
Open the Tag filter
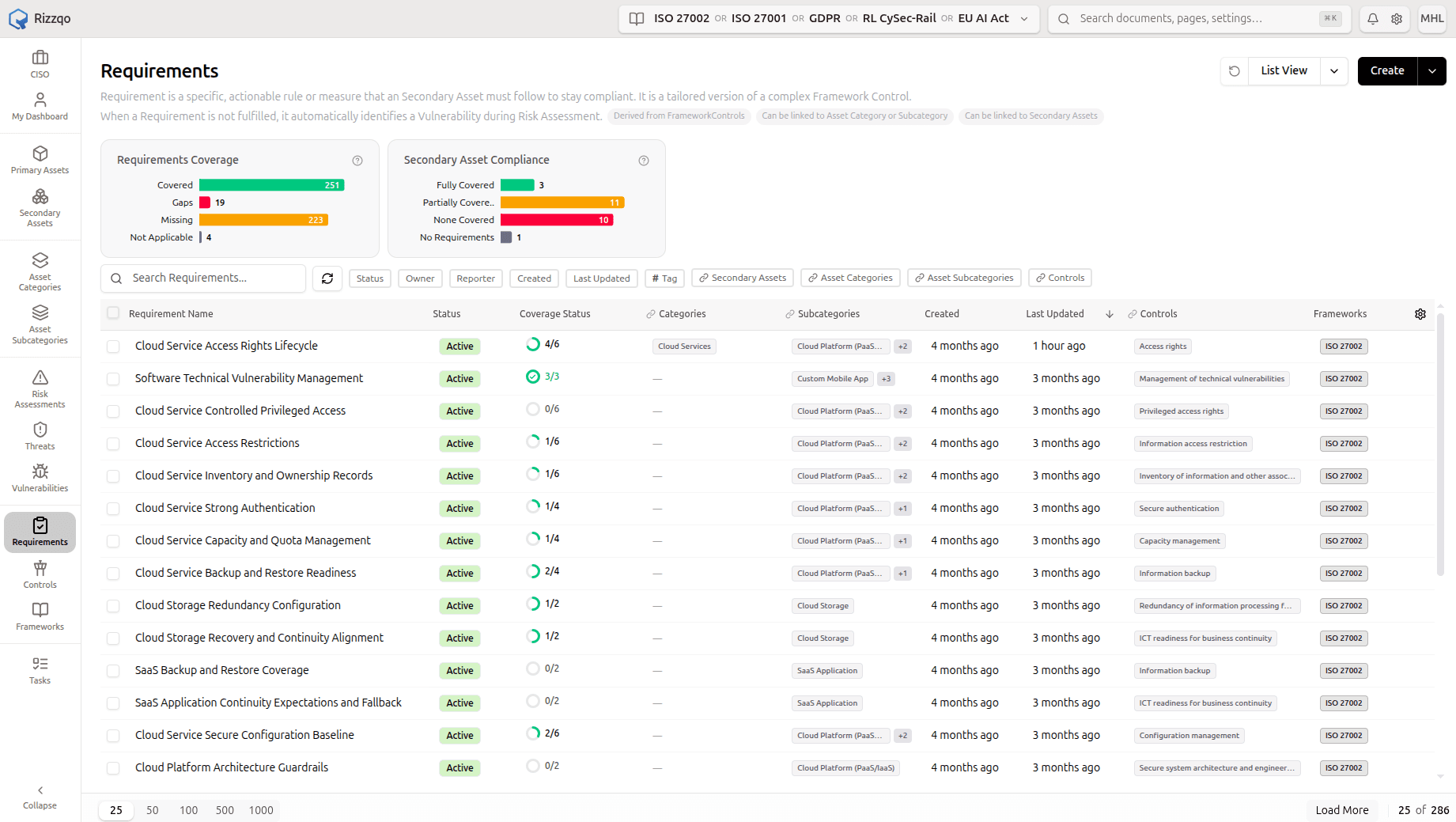(x=664, y=278)
